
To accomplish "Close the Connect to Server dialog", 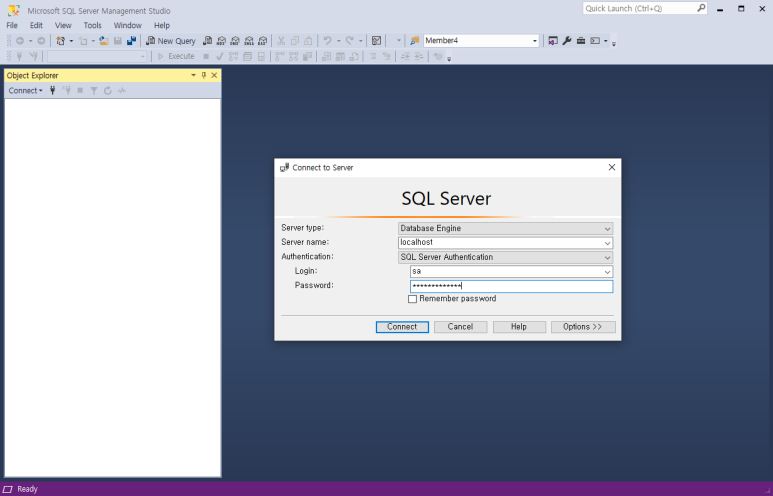I will coord(612,167).
